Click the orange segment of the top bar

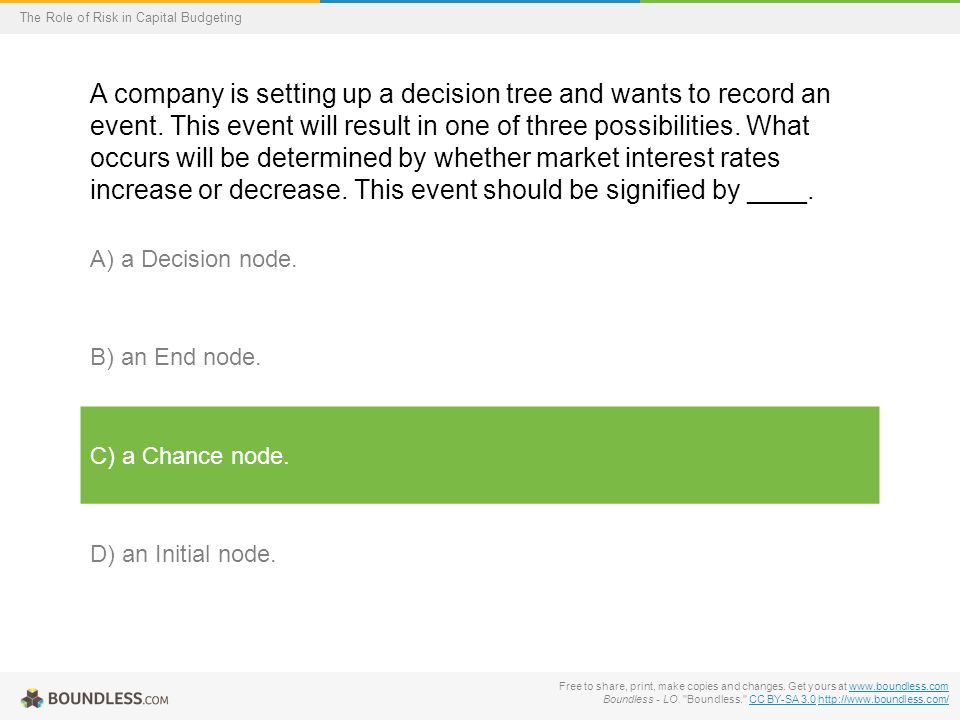(x=160, y=1)
